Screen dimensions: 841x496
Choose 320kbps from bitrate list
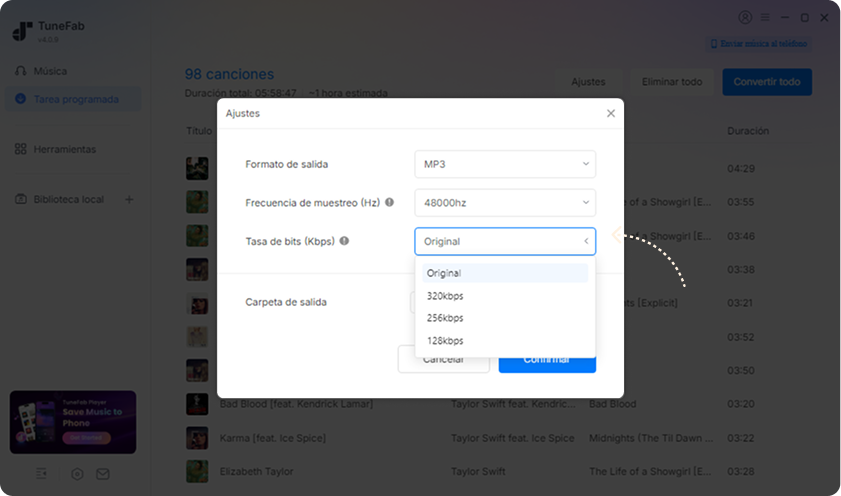(x=505, y=296)
